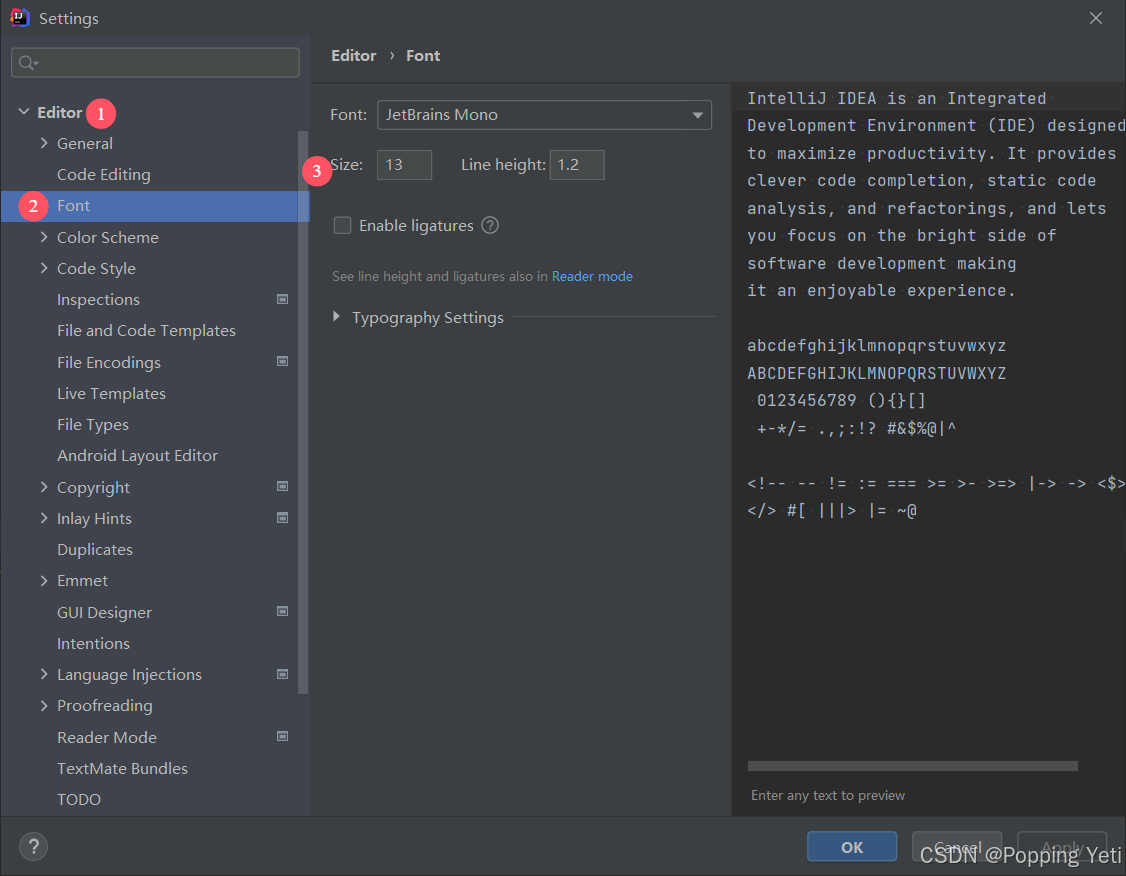Click preview line 'abcdefghijklmnopqrstuvwxyz'
The image size is (1126, 876).
pyautogui.click(x=876, y=345)
